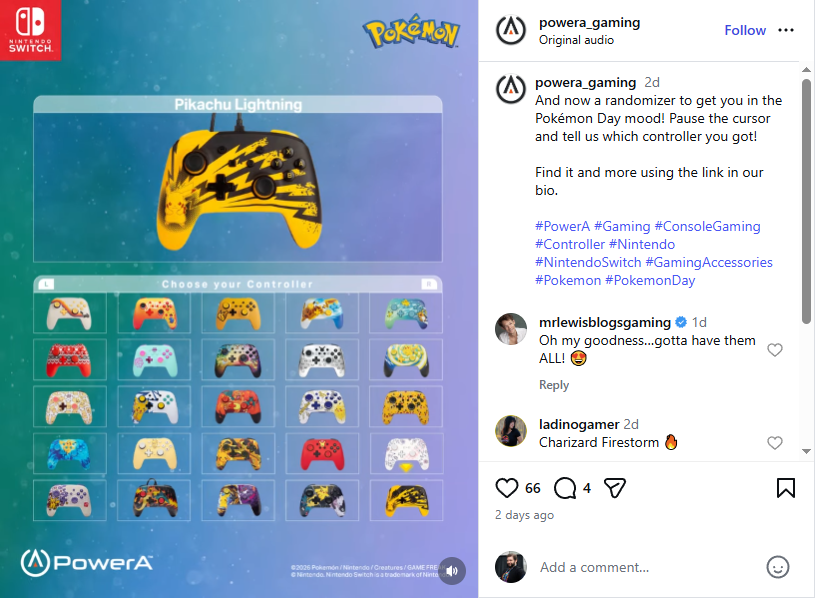Click the scrollbar up arrow
816x598 pixels.
[x=806, y=69]
